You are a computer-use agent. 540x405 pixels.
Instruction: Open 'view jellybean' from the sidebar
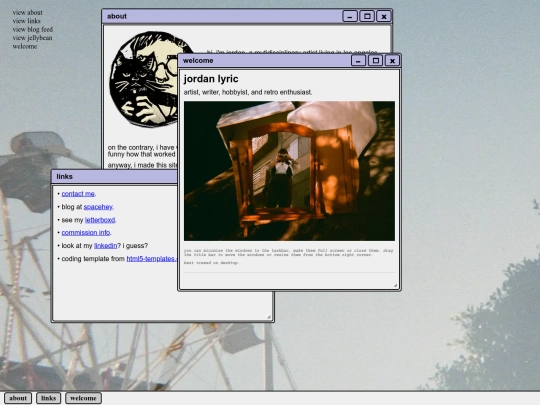pos(32,38)
